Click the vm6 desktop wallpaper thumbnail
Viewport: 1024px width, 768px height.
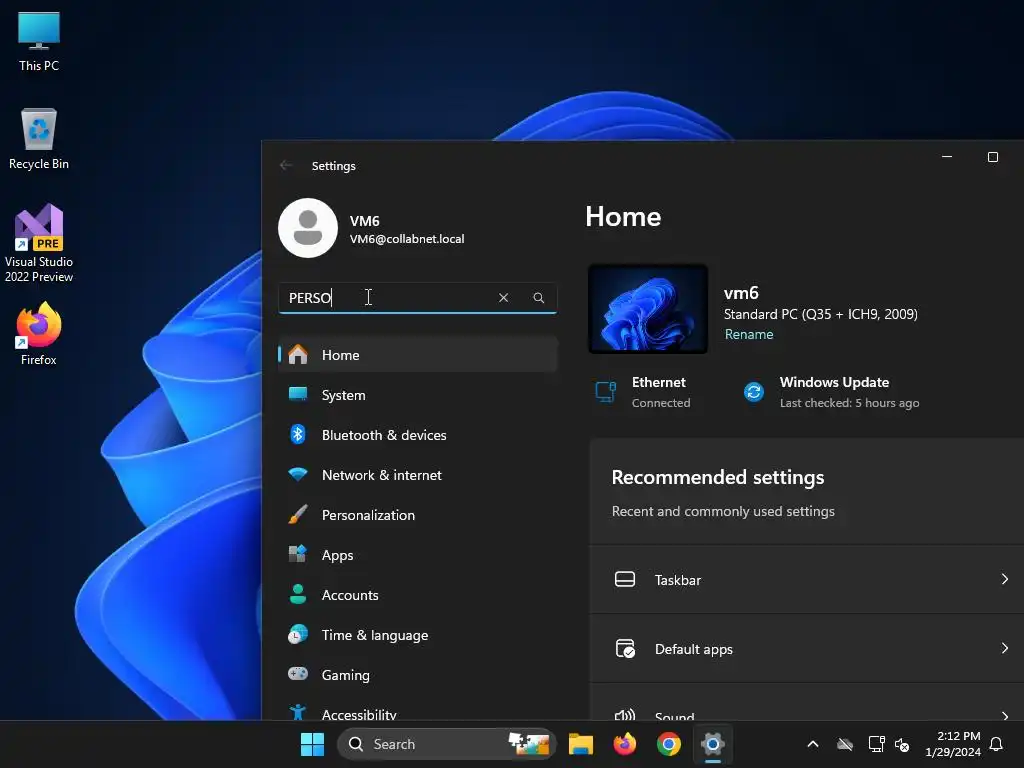(x=648, y=309)
